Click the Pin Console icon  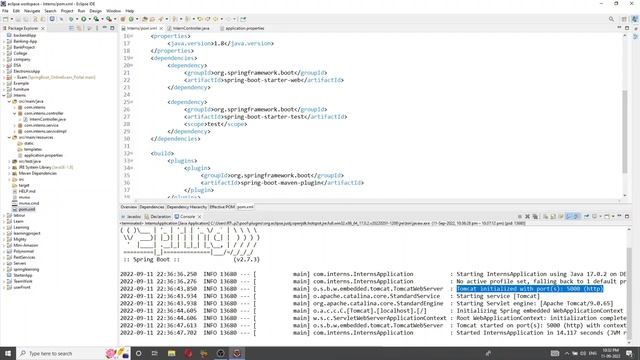tap(586, 217)
